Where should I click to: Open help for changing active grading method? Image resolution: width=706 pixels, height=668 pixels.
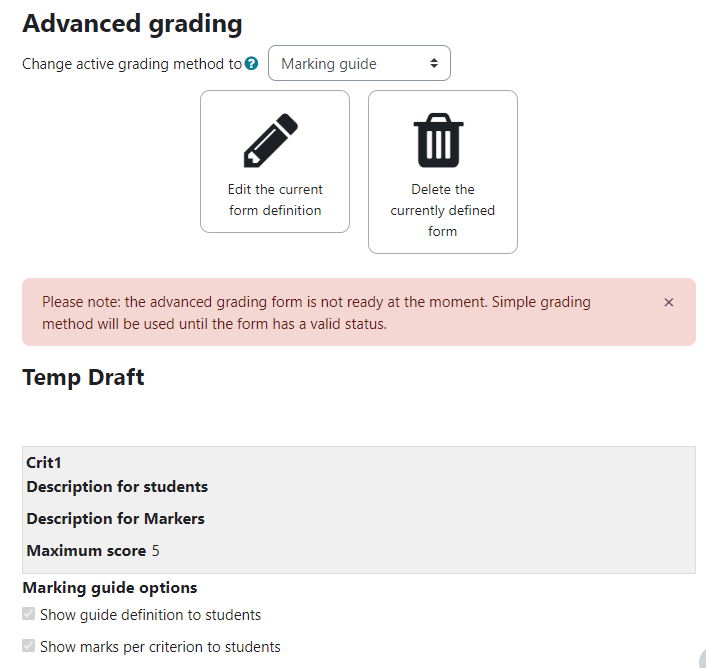(x=251, y=63)
